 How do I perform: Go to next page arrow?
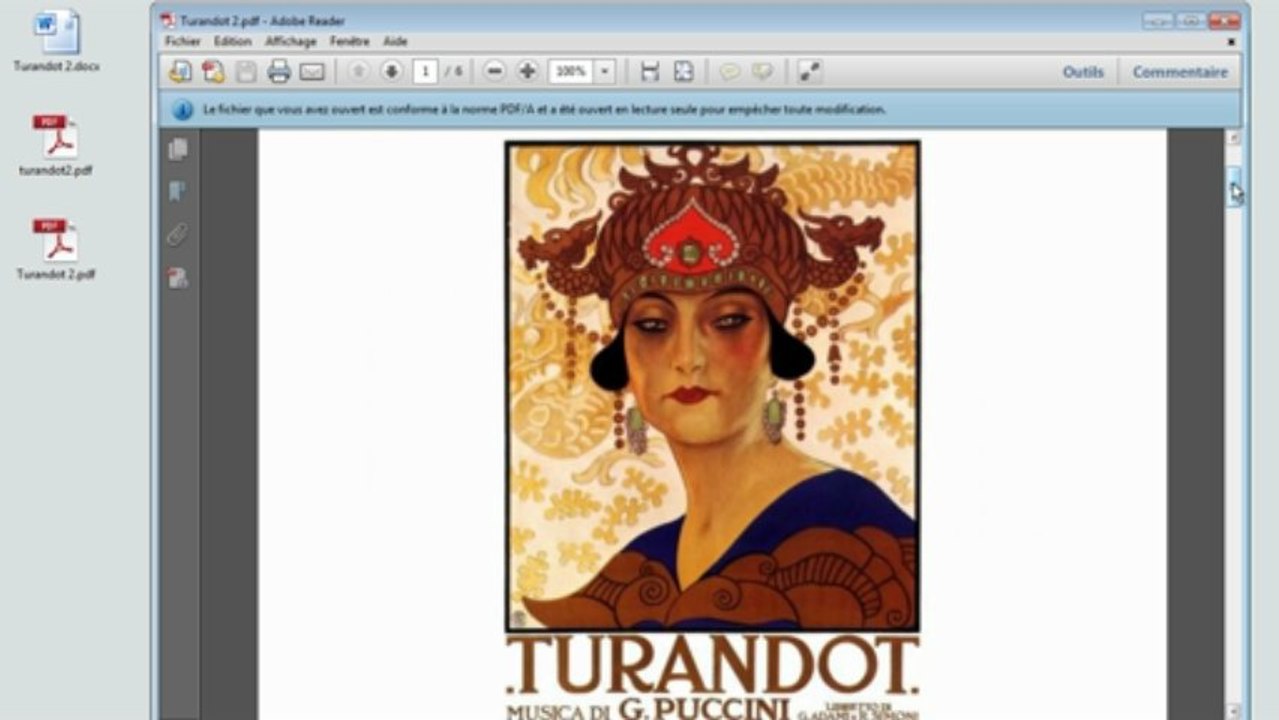[x=392, y=71]
